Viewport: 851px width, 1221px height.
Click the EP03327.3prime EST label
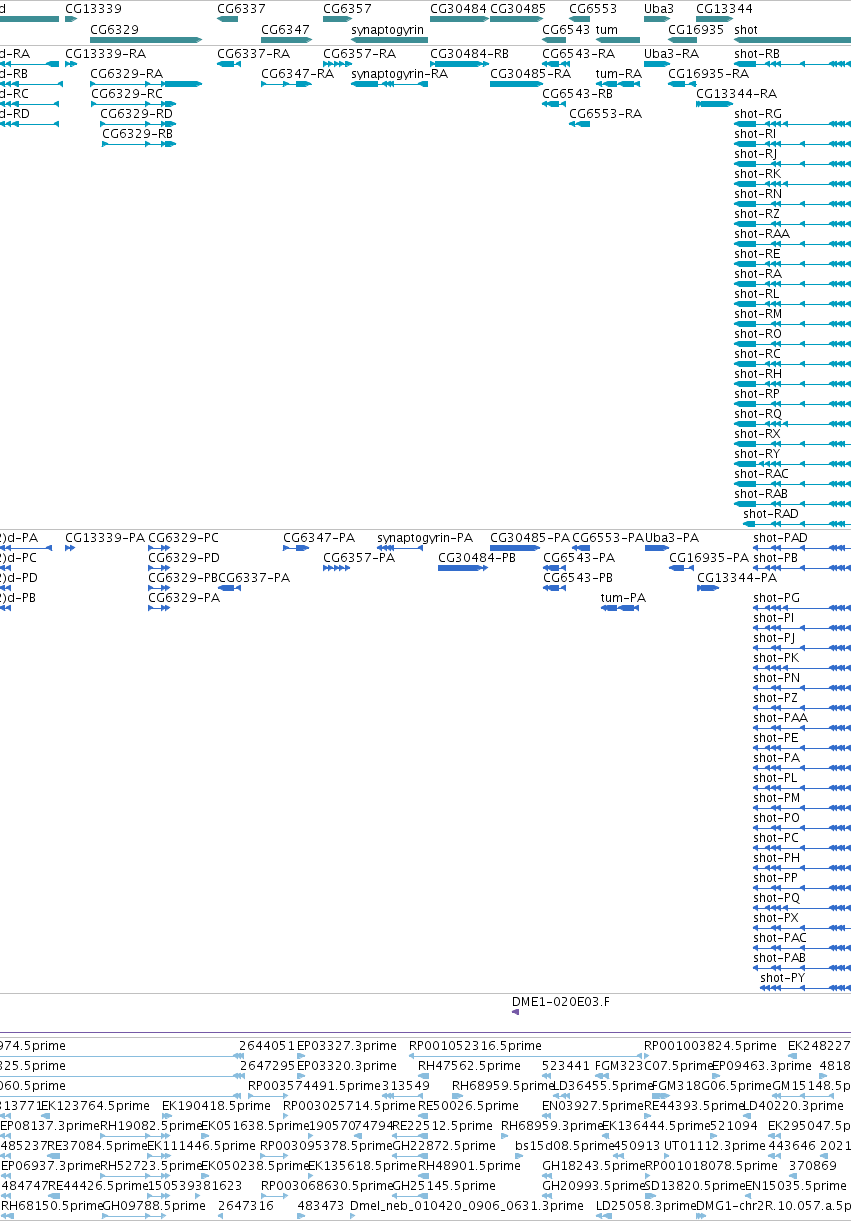(346, 1045)
